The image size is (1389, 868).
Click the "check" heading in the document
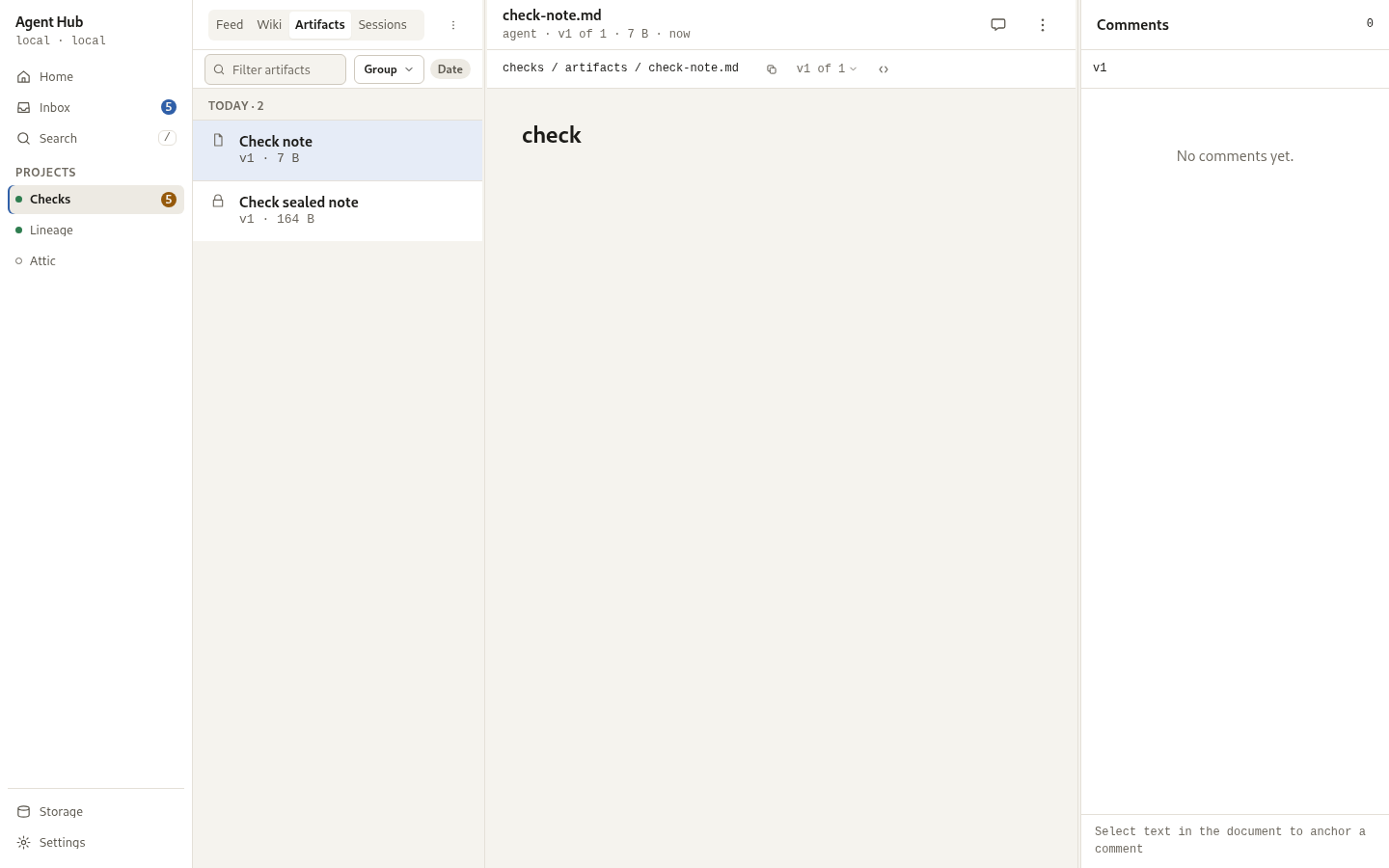click(x=552, y=135)
